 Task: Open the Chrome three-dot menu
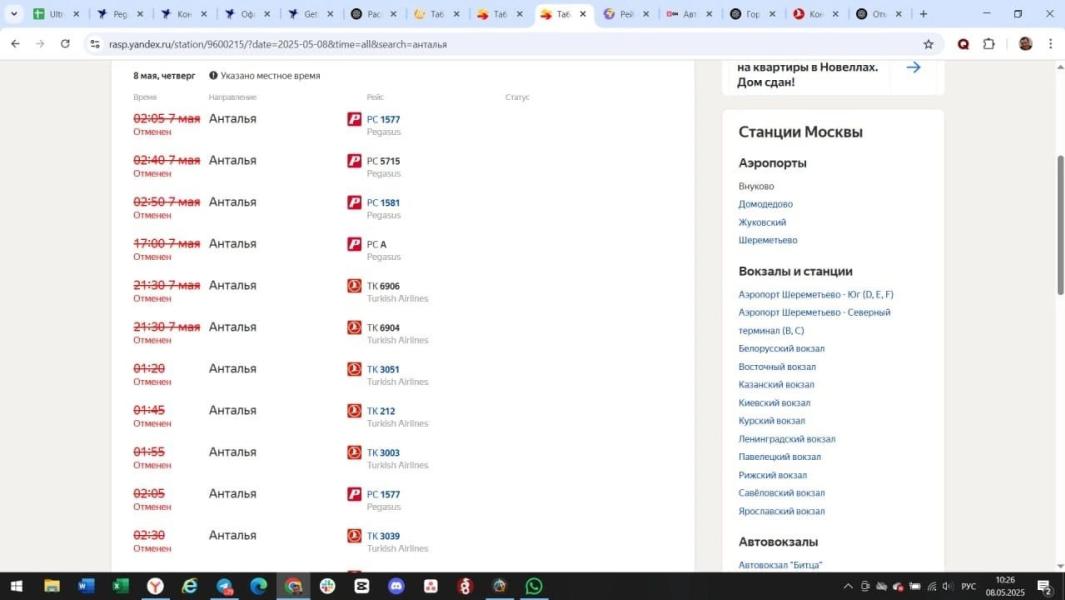(1050, 44)
